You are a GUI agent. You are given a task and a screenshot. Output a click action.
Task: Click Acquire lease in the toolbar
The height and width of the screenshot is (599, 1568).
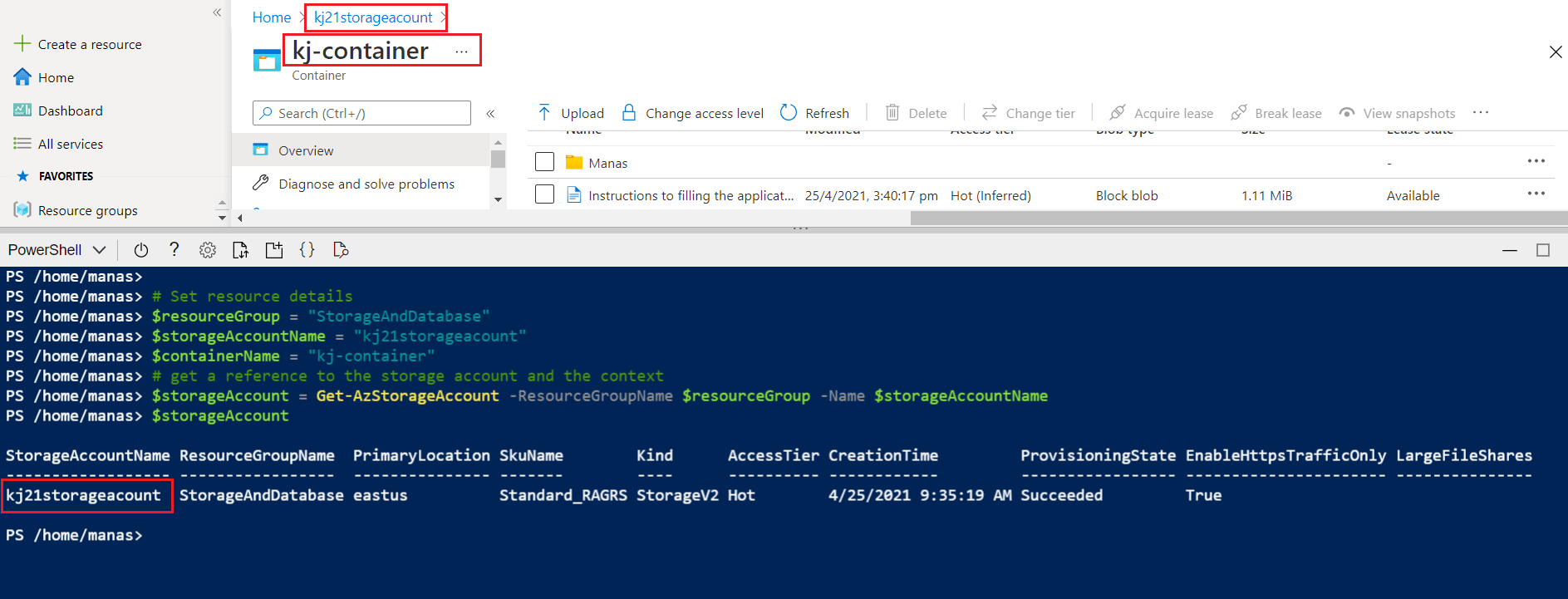pyautogui.click(x=1161, y=113)
